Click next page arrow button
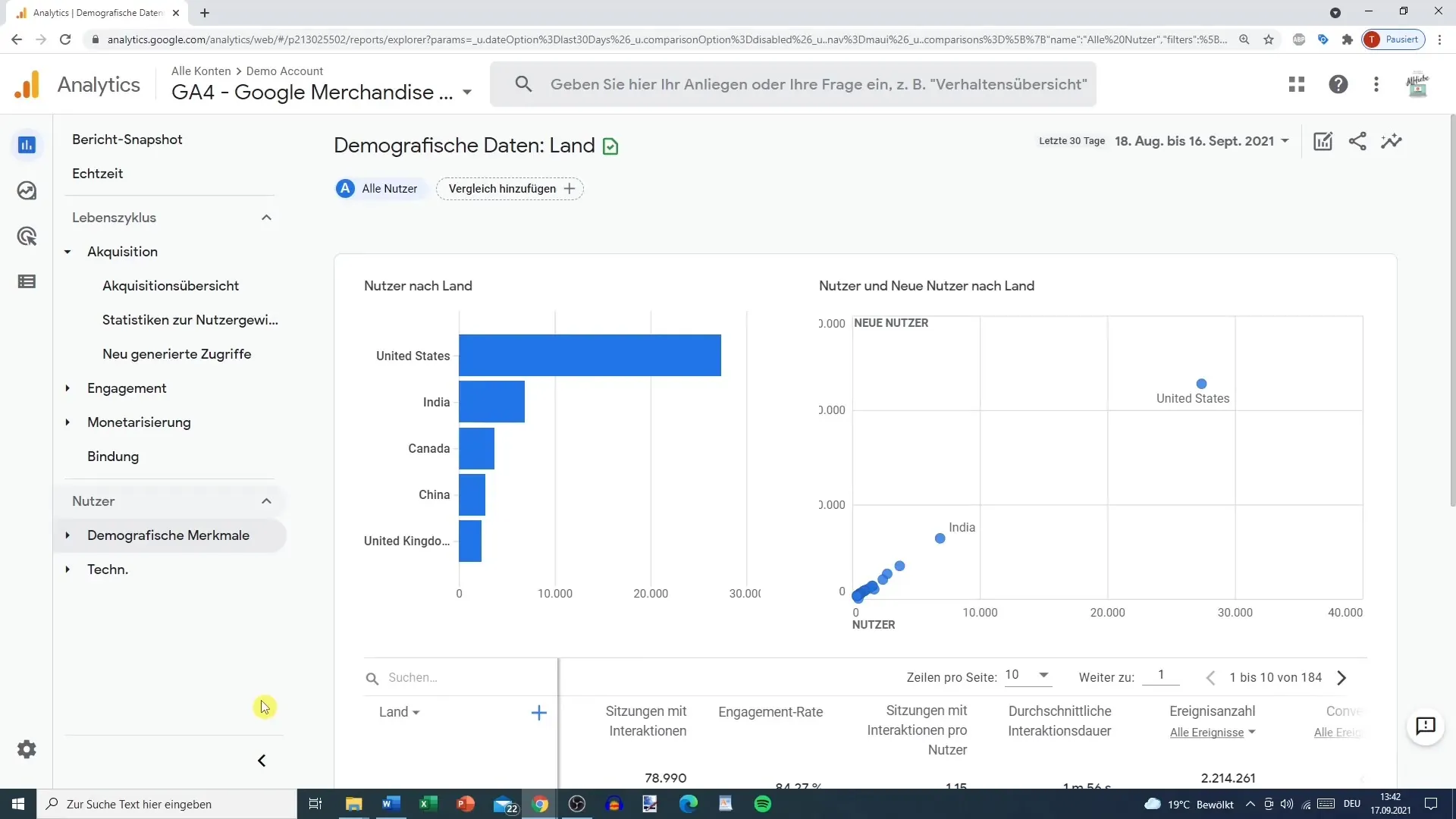 (x=1342, y=678)
